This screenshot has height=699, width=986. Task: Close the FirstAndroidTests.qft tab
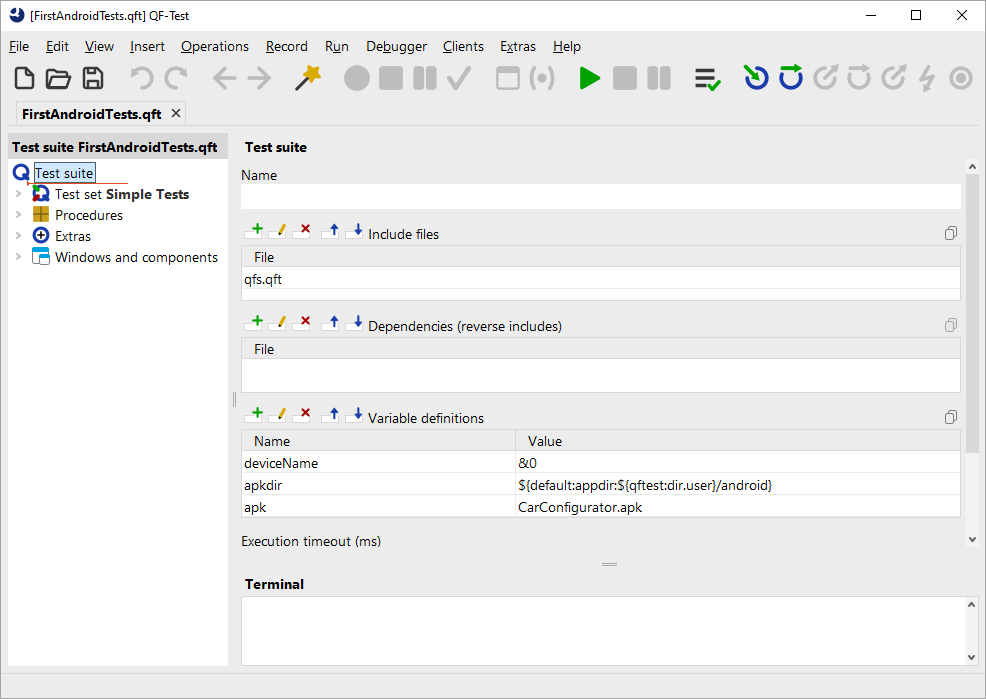(x=176, y=114)
